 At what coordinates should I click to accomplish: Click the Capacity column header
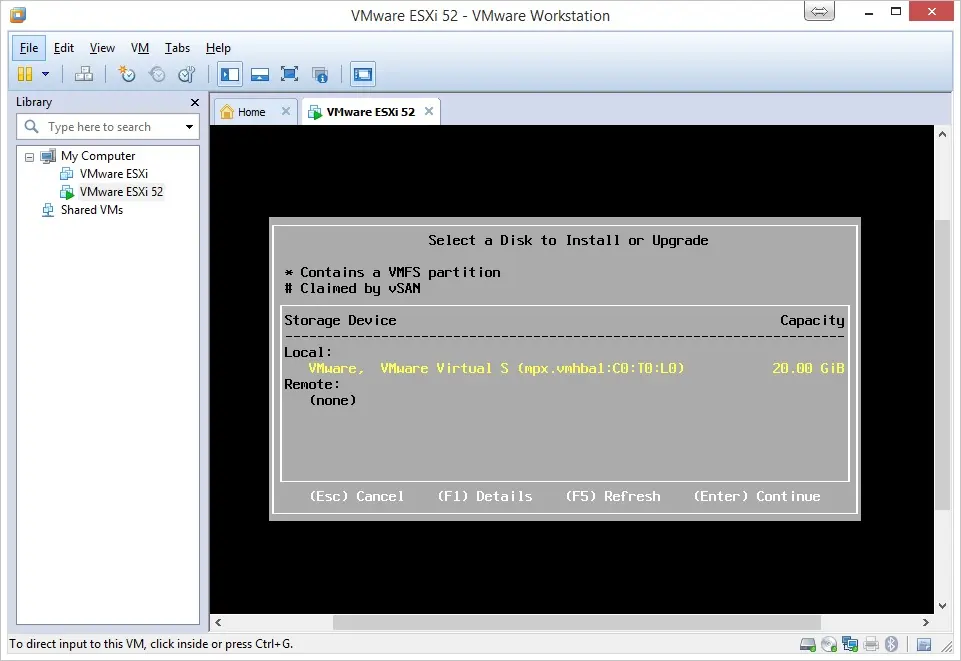pos(812,320)
